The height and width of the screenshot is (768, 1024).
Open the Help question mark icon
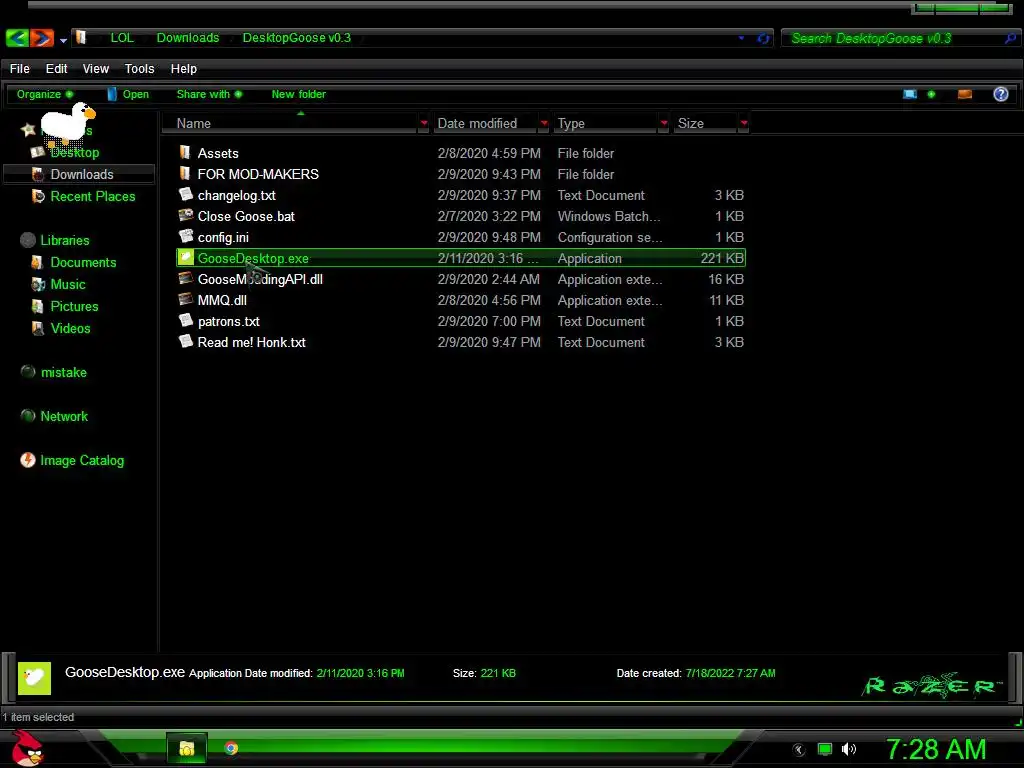(1000, 95)
